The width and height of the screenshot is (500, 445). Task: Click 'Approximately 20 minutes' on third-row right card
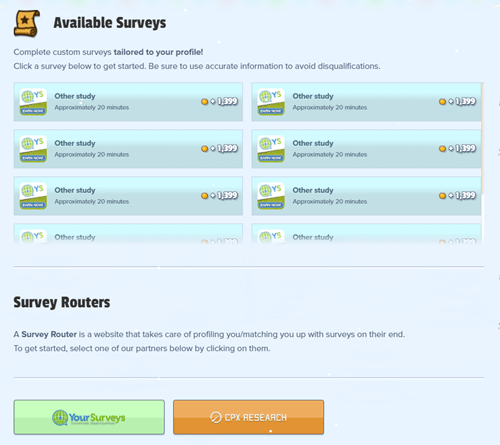coord(330,201)
